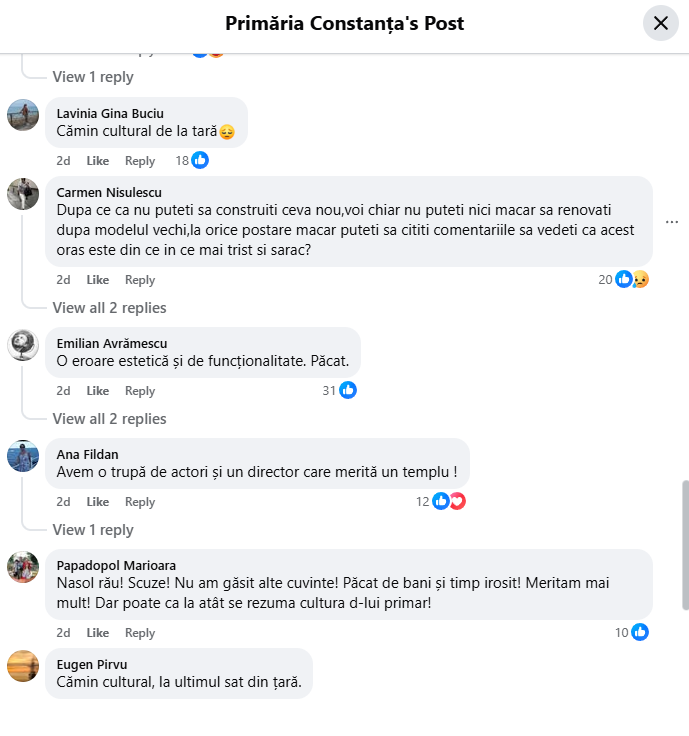Click like reaction icon on Papadopol Marioara's comment
The image size is (689, 736).
[640, 632]
